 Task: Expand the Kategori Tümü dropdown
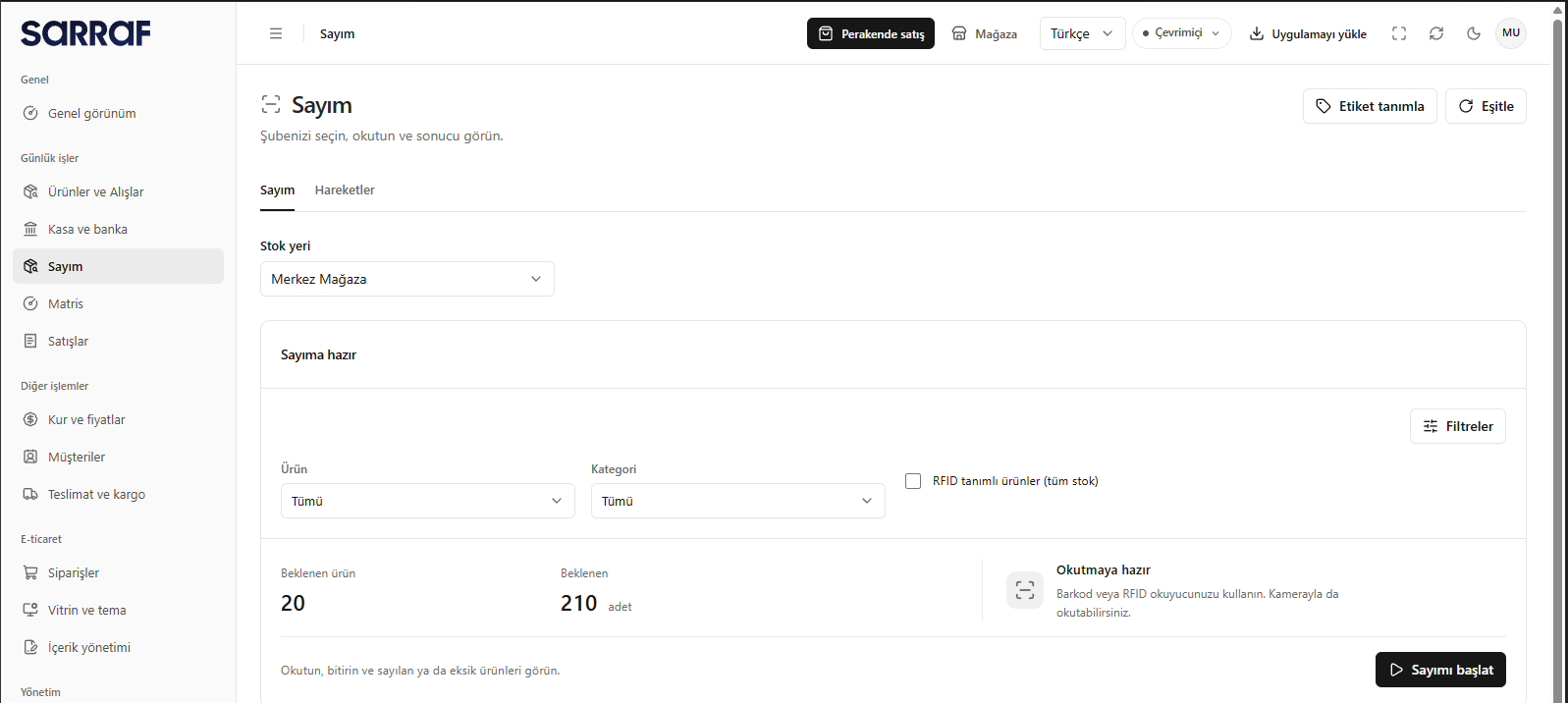pyautogui.click(x=737, y=501)
